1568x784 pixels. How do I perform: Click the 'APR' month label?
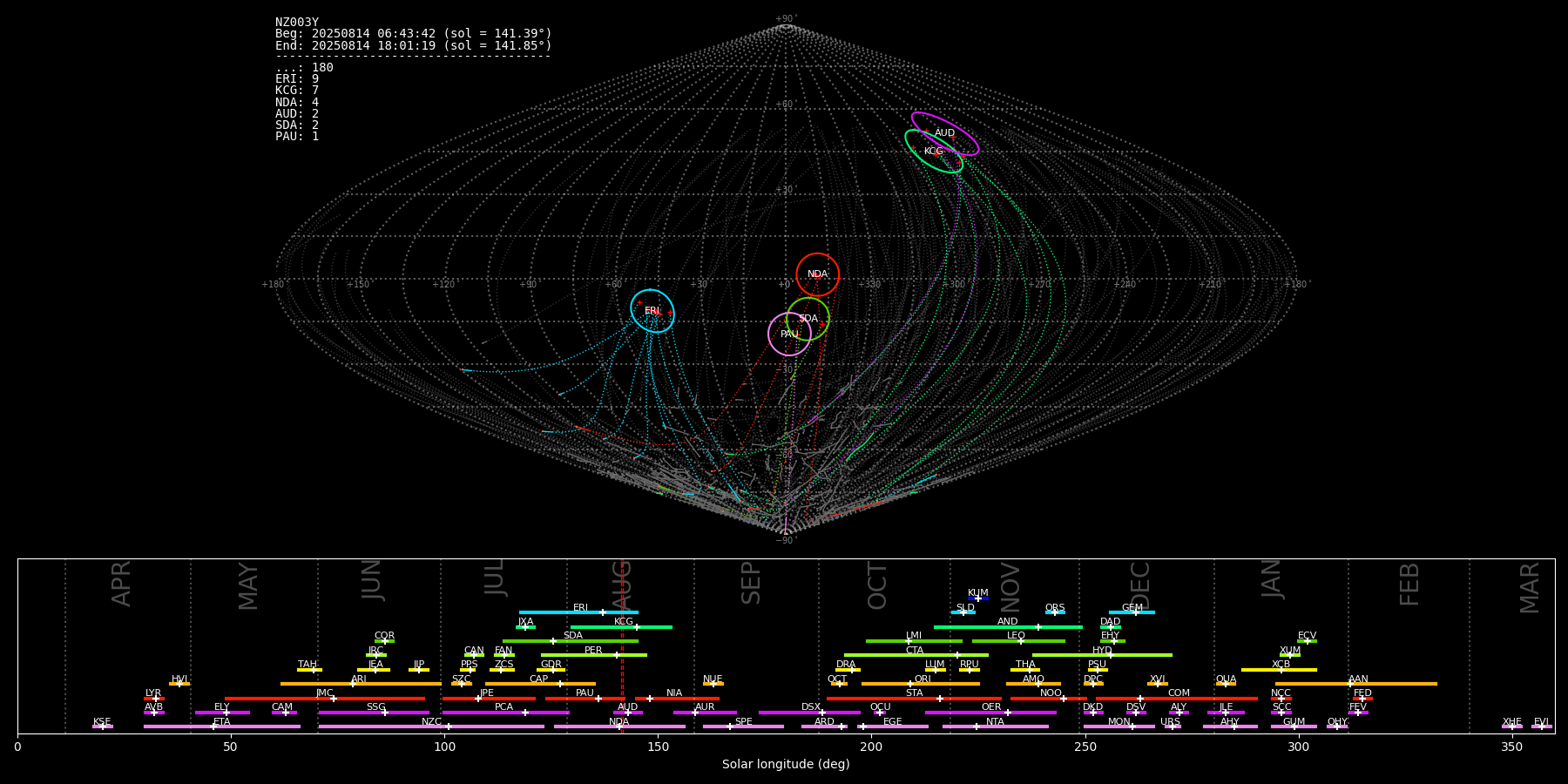tap(121, 584)
